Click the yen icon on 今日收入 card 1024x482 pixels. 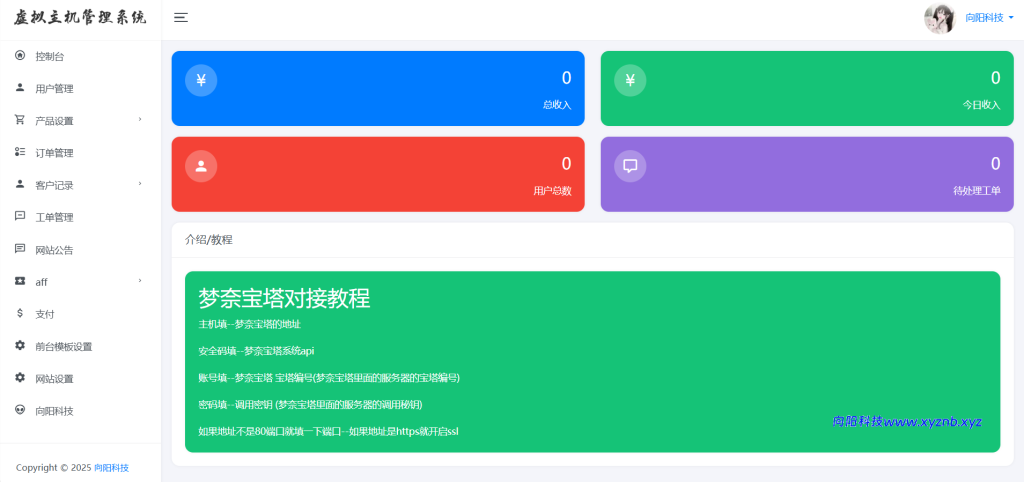tap(630, 80)
